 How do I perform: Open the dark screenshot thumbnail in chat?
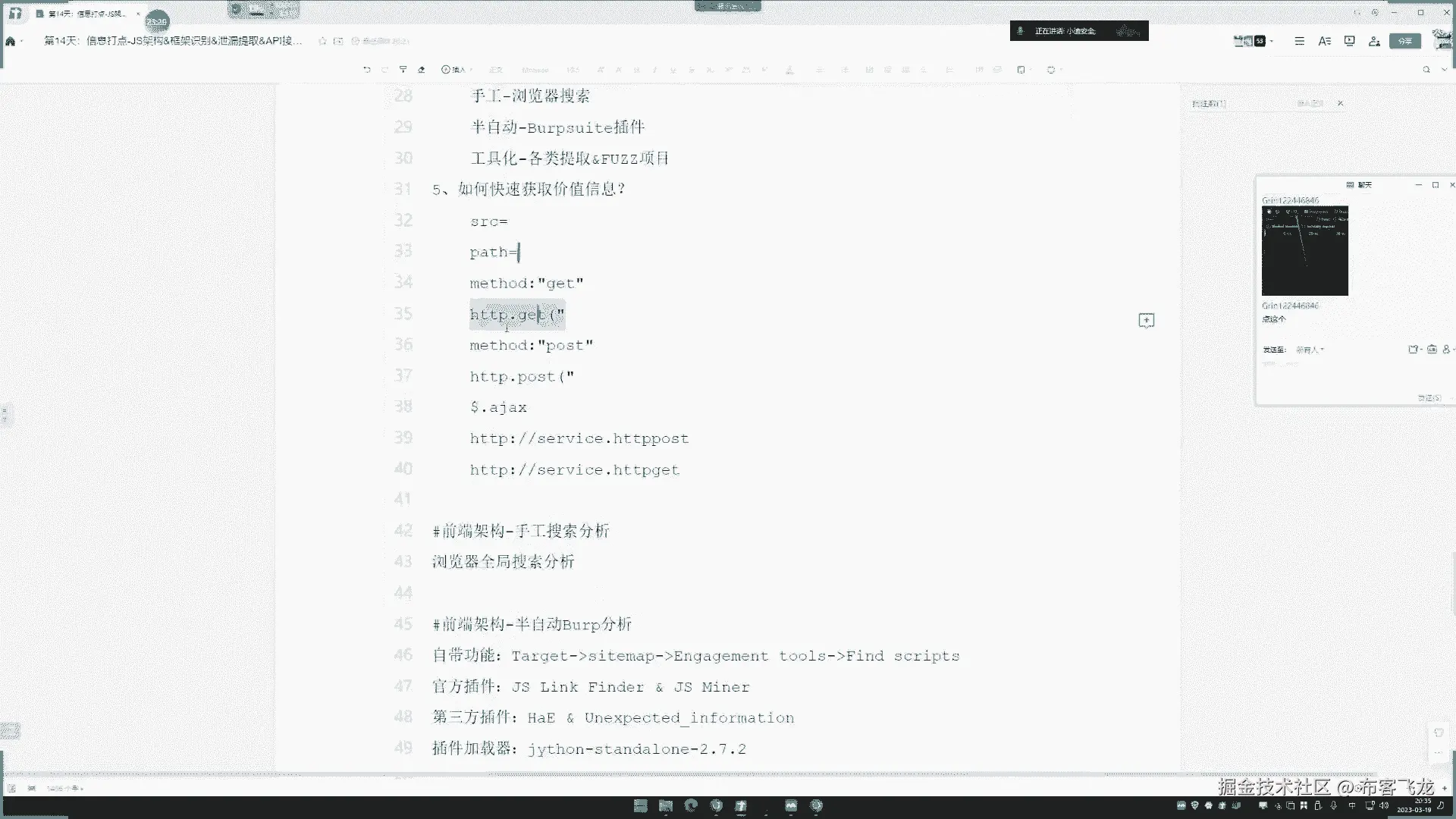coord(1304,250)
